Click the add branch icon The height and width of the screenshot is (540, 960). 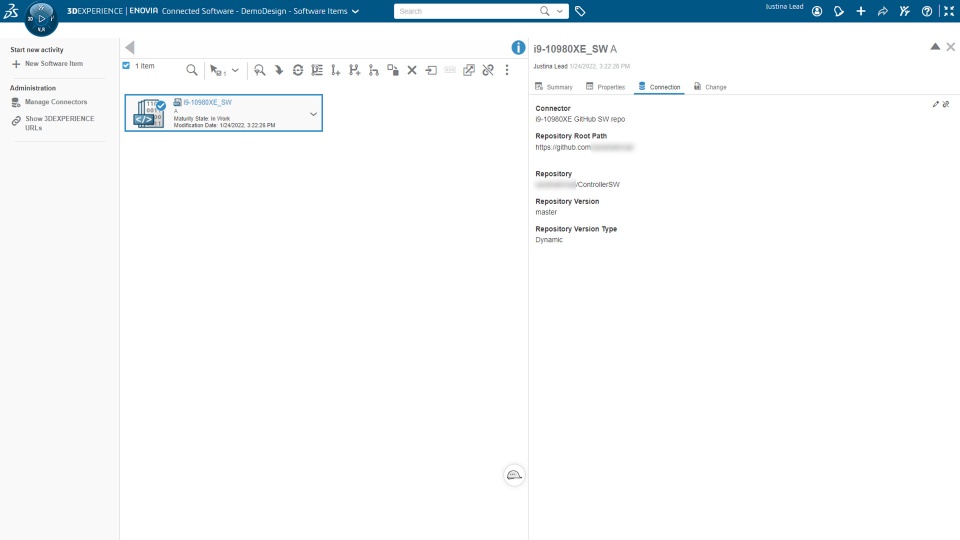tap(354, 70)
